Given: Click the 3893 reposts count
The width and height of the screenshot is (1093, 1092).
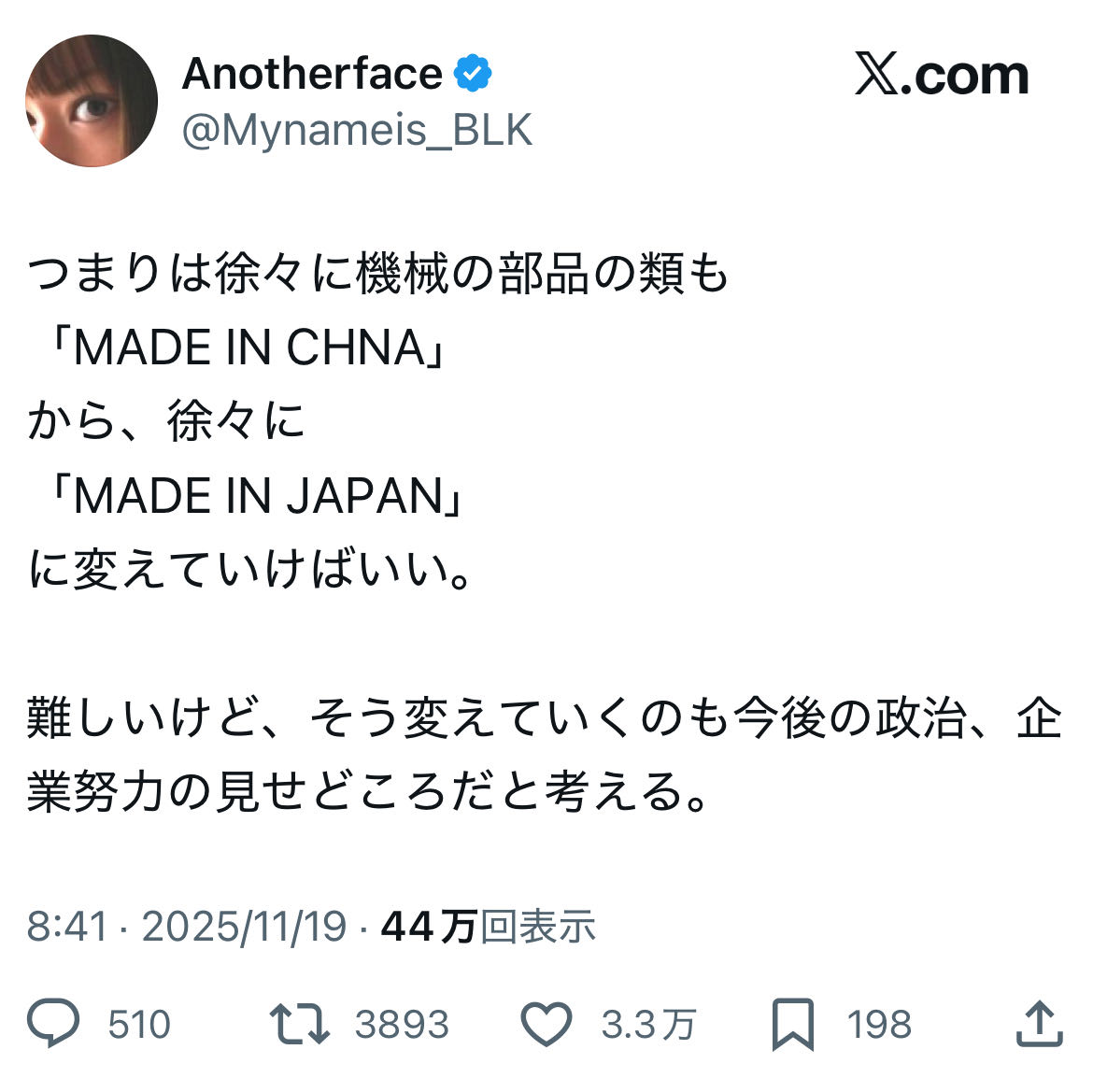Looking at the screenshot, I should tap(402, 1025).
